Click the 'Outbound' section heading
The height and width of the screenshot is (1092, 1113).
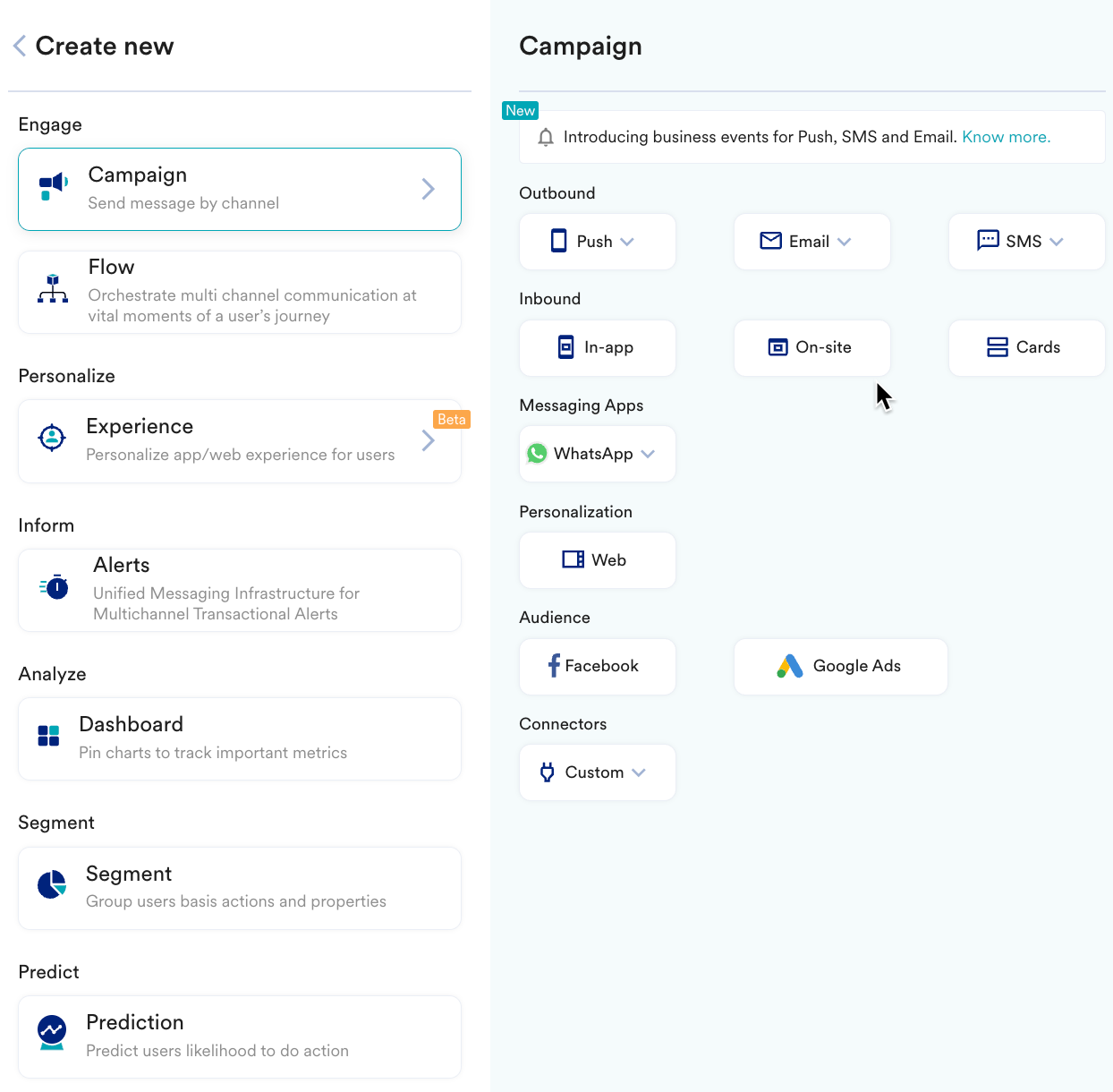pos(557,193)
